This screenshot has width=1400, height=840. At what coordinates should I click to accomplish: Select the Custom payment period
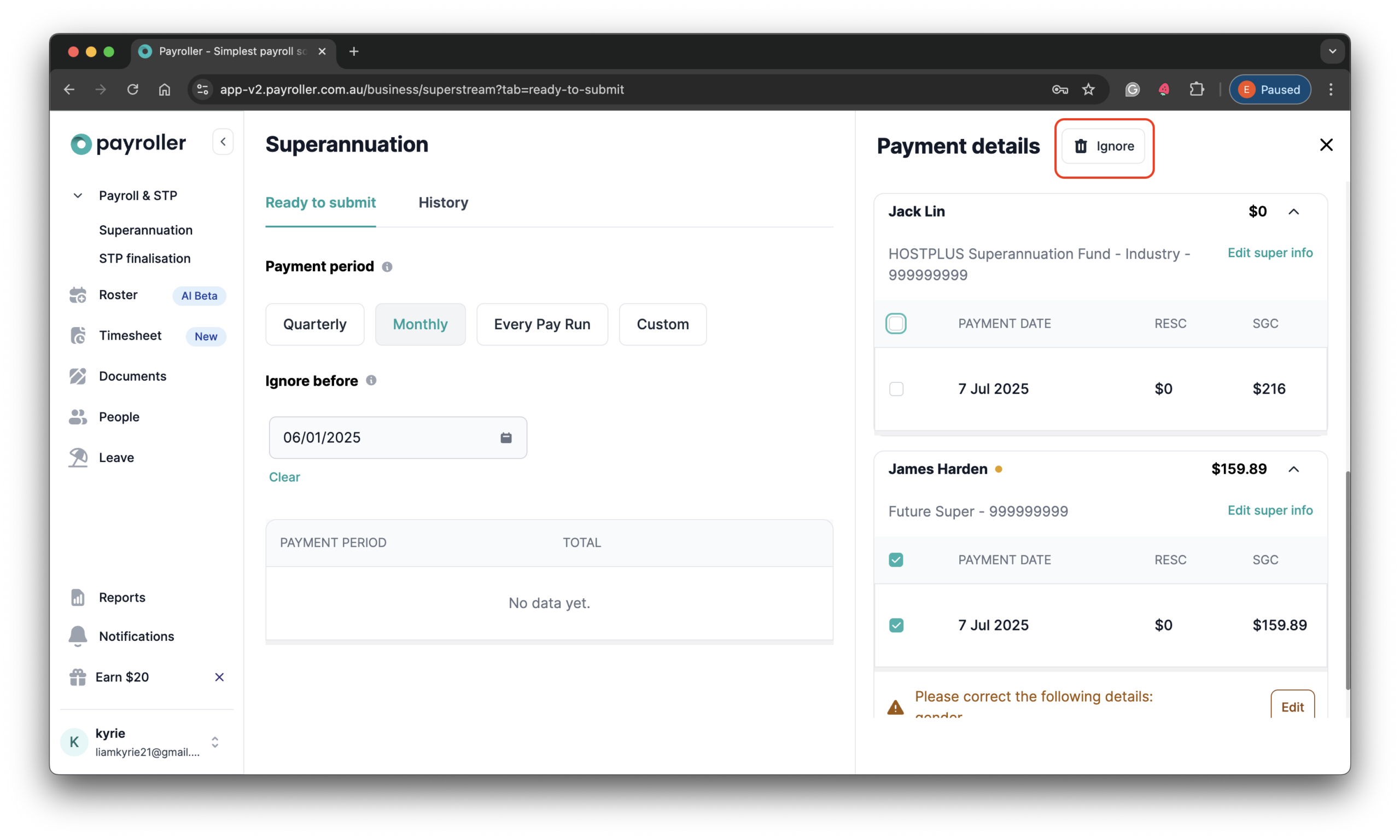click(663, 324)
